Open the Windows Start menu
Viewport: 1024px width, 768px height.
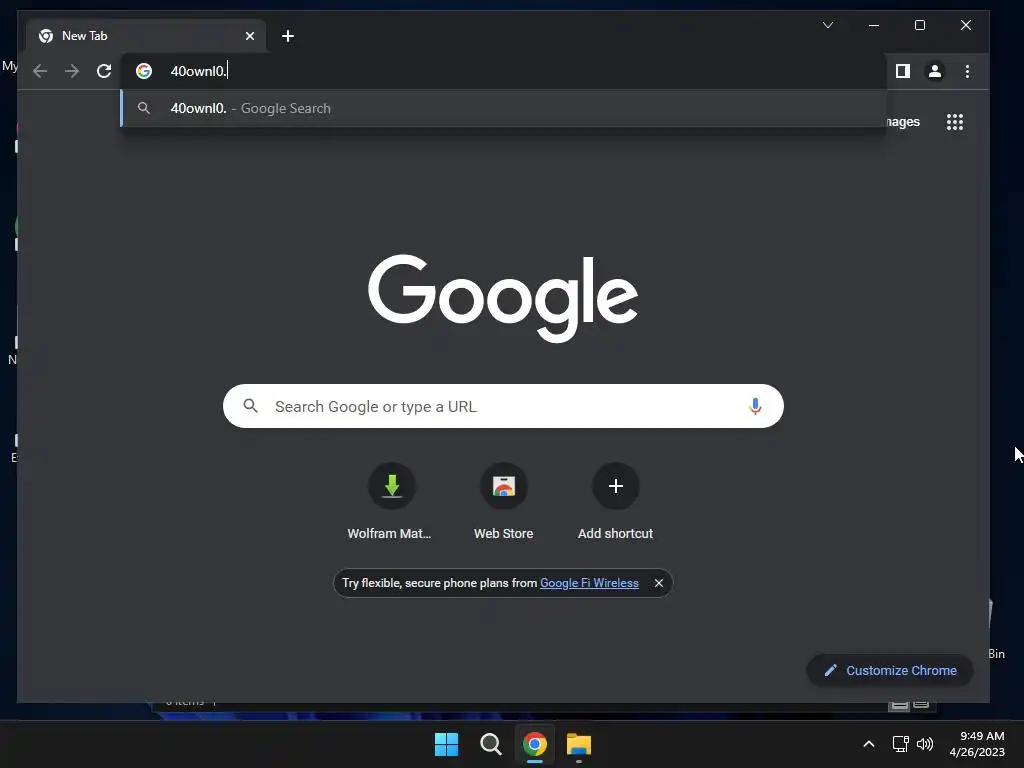[x=447, y=744]
